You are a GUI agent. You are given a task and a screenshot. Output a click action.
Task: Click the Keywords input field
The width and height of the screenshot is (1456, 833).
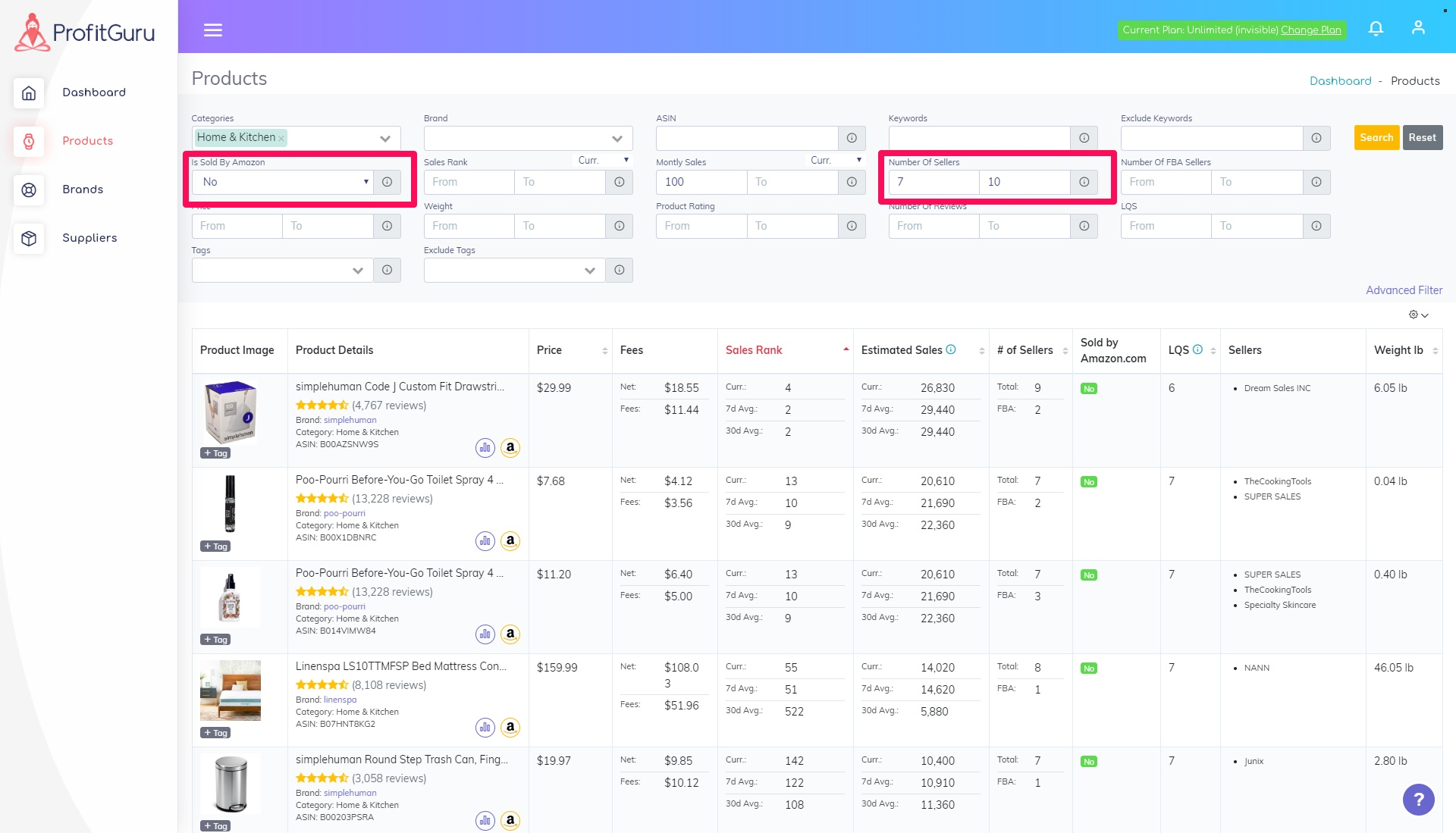[979, 138]
